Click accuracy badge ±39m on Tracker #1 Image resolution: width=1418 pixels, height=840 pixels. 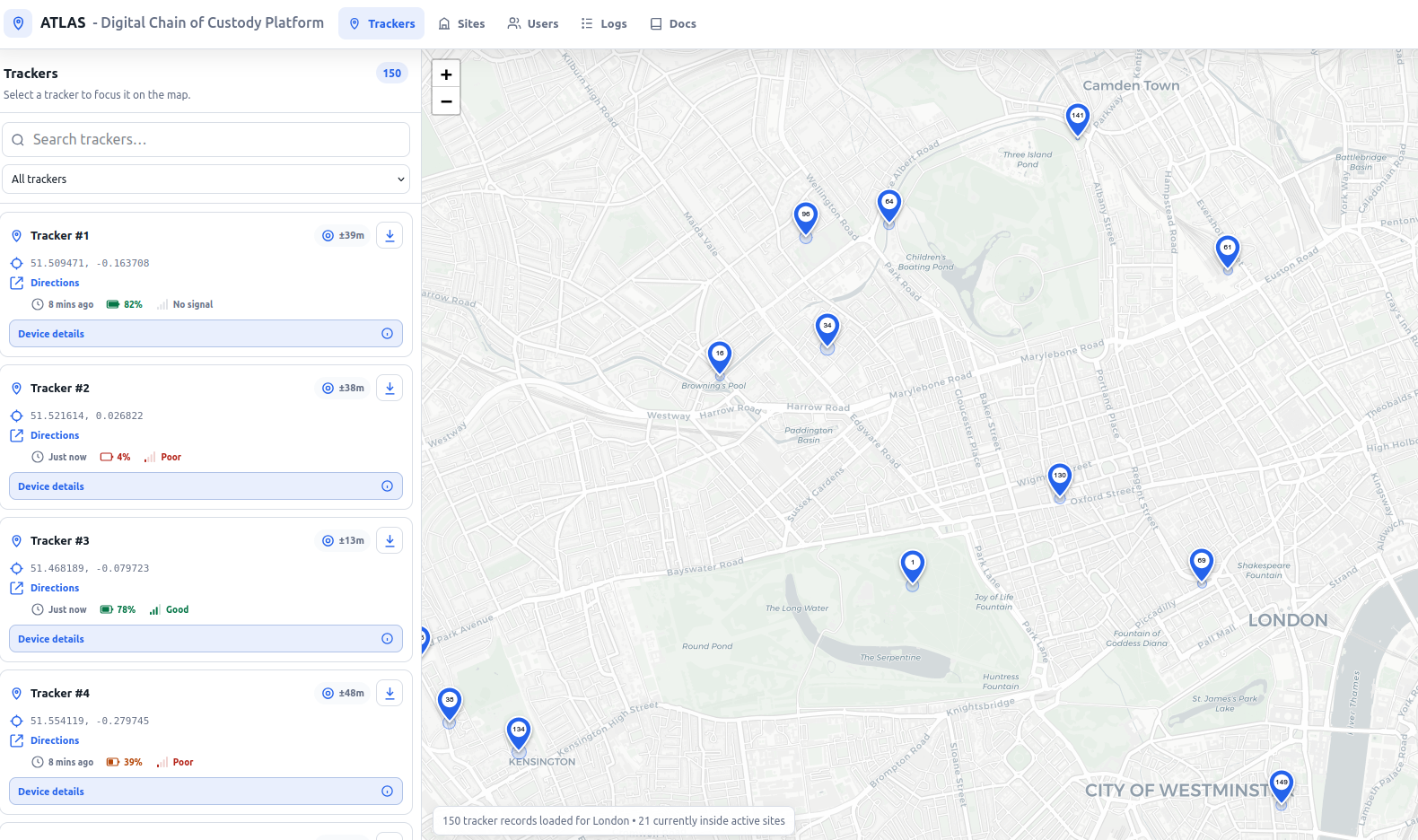[x=343, y=235]
